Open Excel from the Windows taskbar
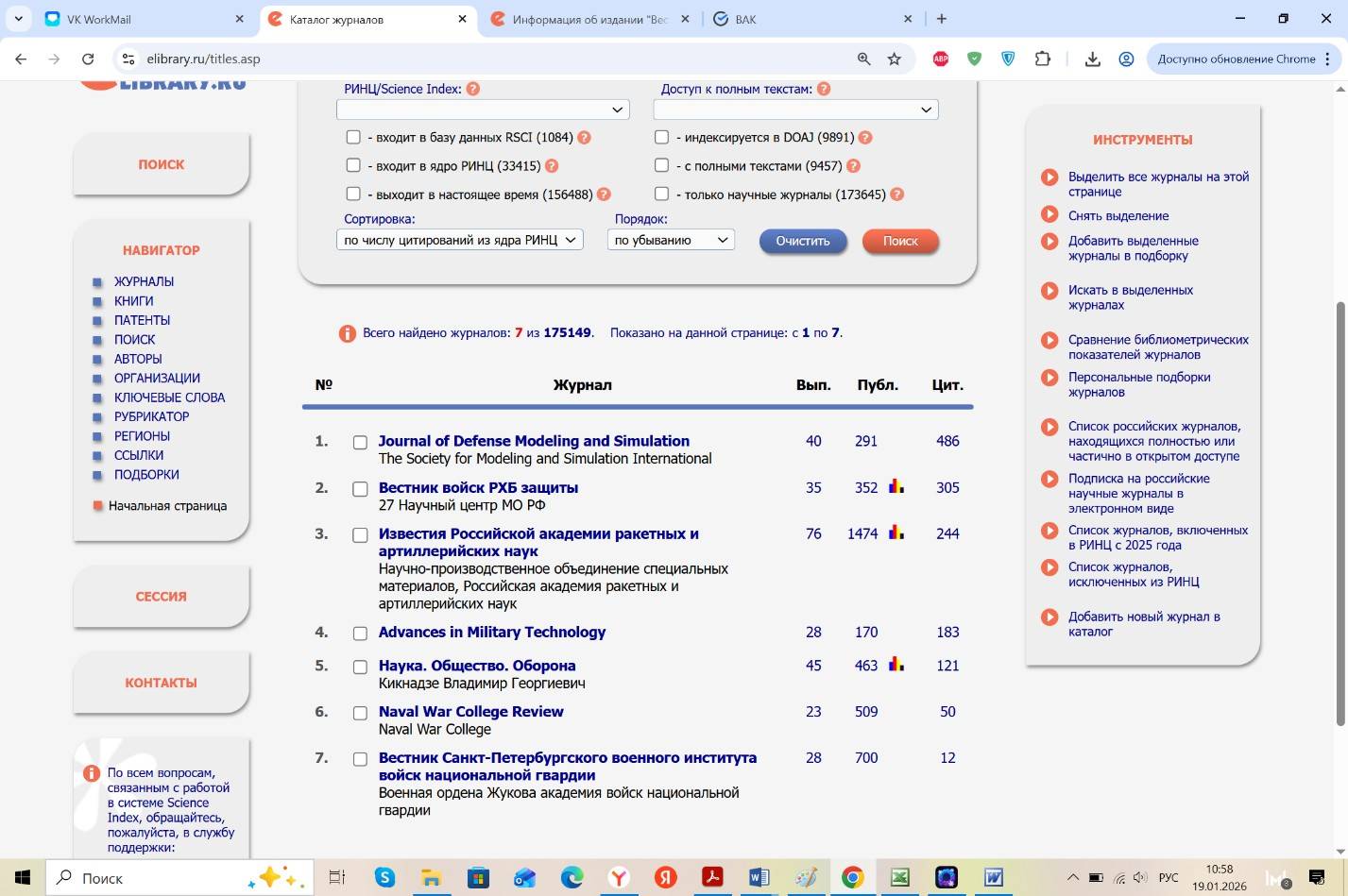Image resolution: width=1348 pixels, height=896 pixels. (x=899, y=877)
